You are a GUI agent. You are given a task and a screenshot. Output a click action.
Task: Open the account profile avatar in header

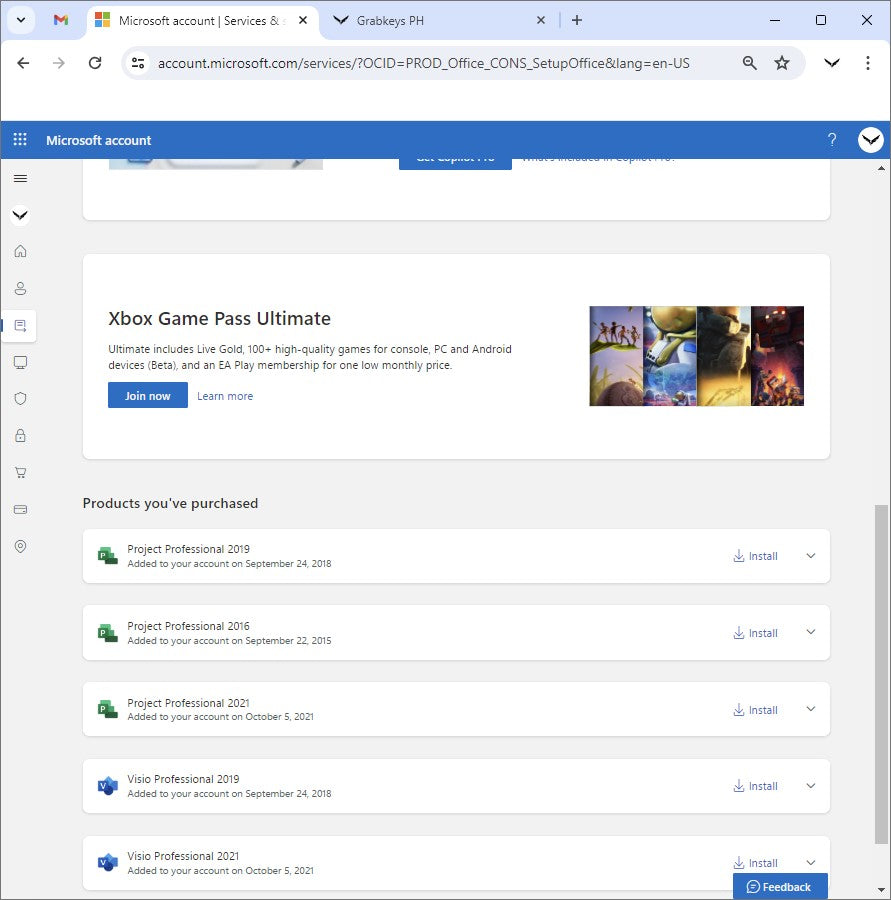click(x=870, y=139)
